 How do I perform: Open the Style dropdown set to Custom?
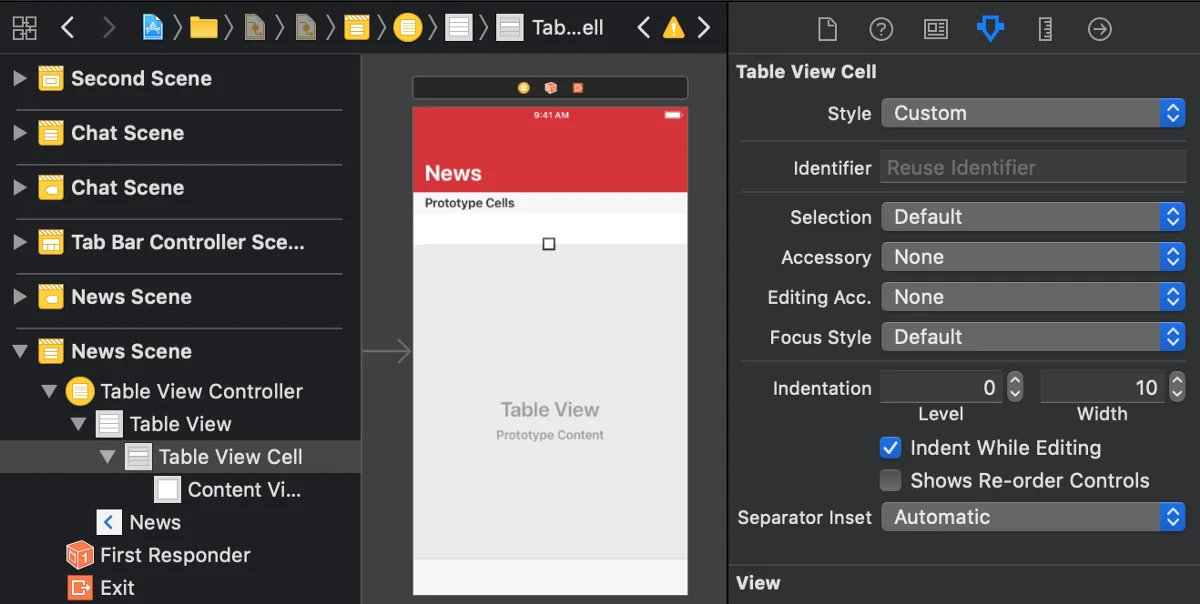tap(1033, 113)
